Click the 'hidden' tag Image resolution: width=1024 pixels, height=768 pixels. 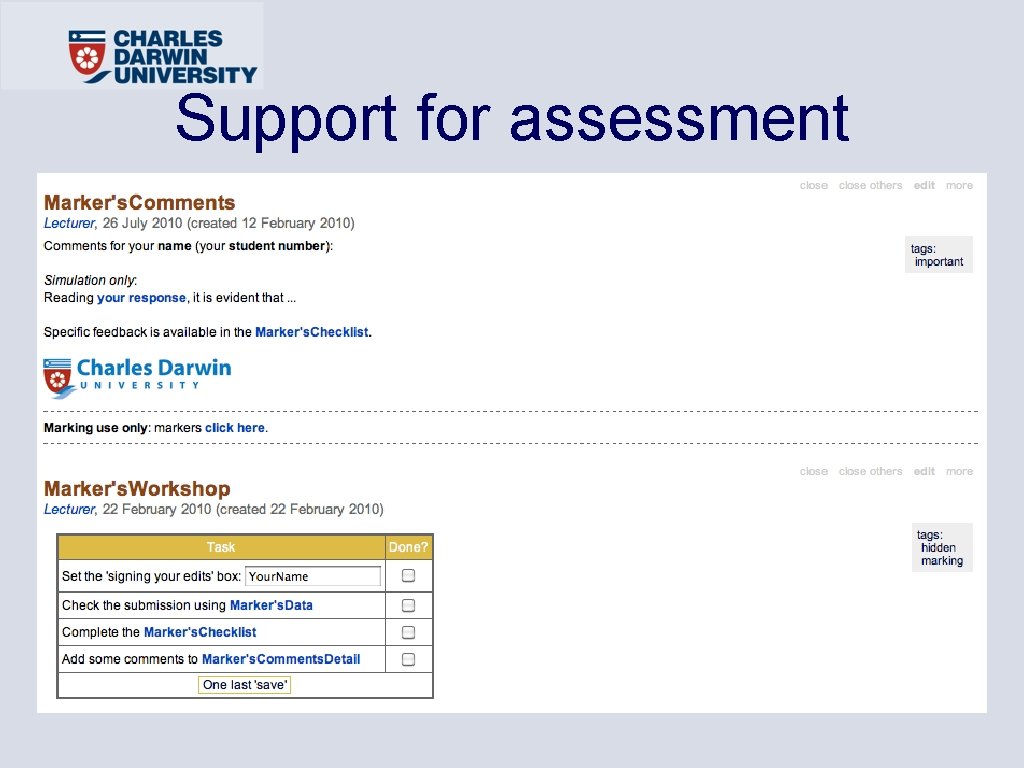[x=938, y=548]
